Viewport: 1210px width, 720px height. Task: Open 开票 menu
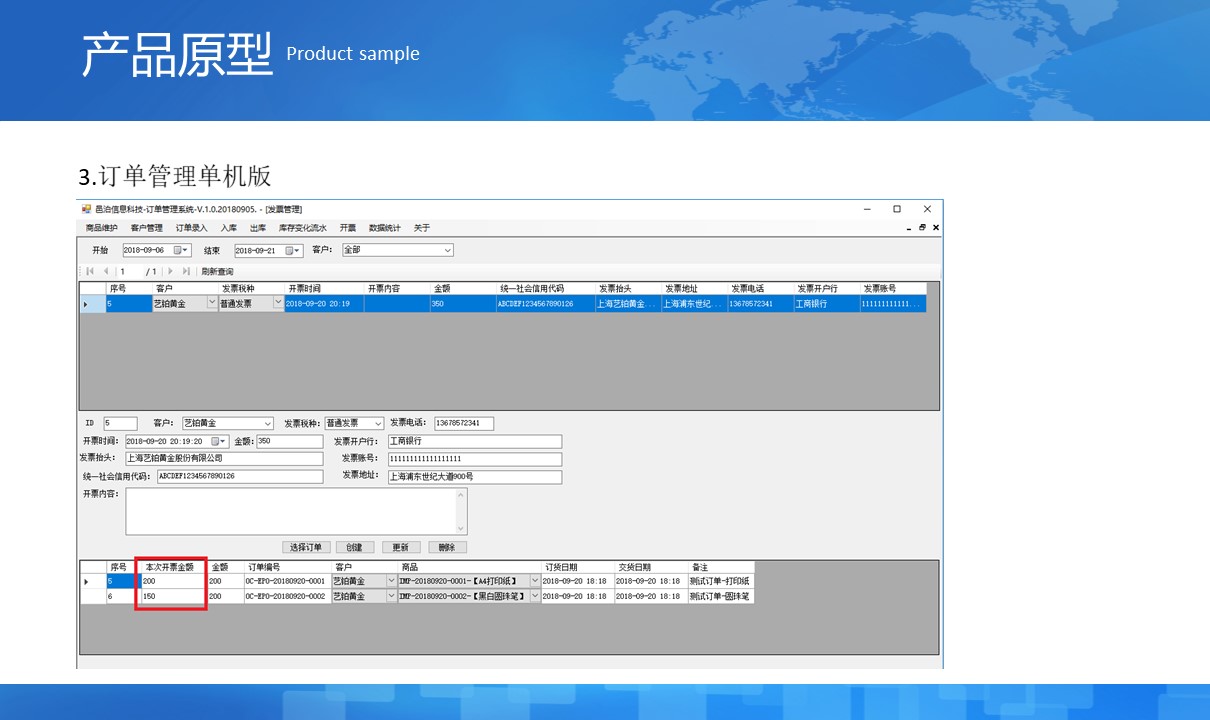[347, 228]
